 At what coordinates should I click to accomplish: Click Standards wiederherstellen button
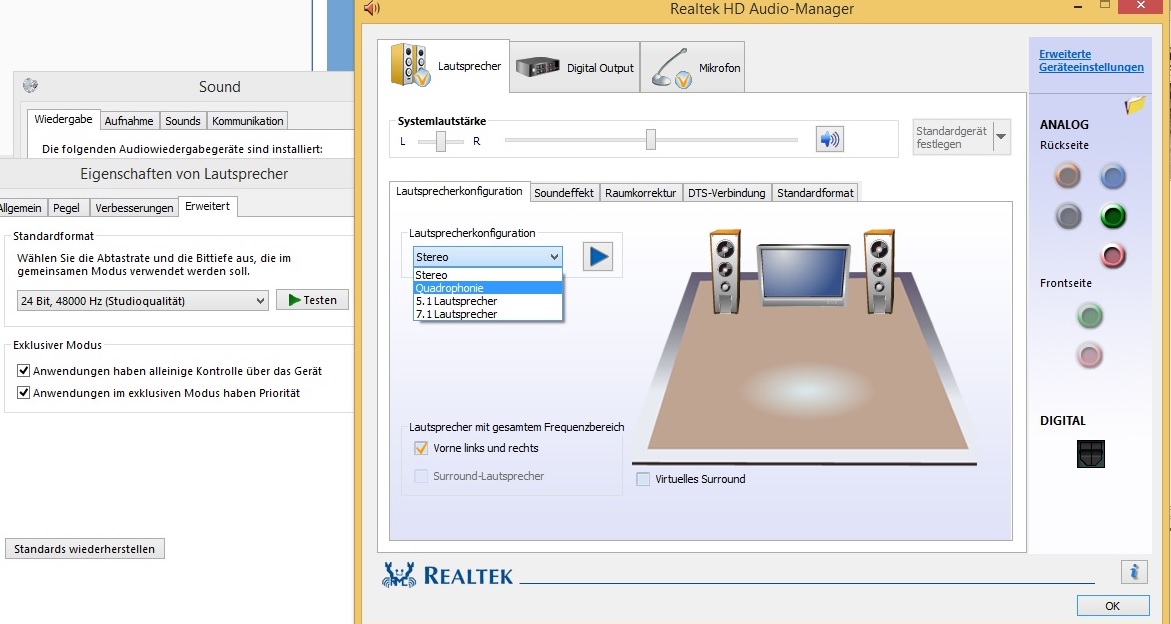click(84, 549)
